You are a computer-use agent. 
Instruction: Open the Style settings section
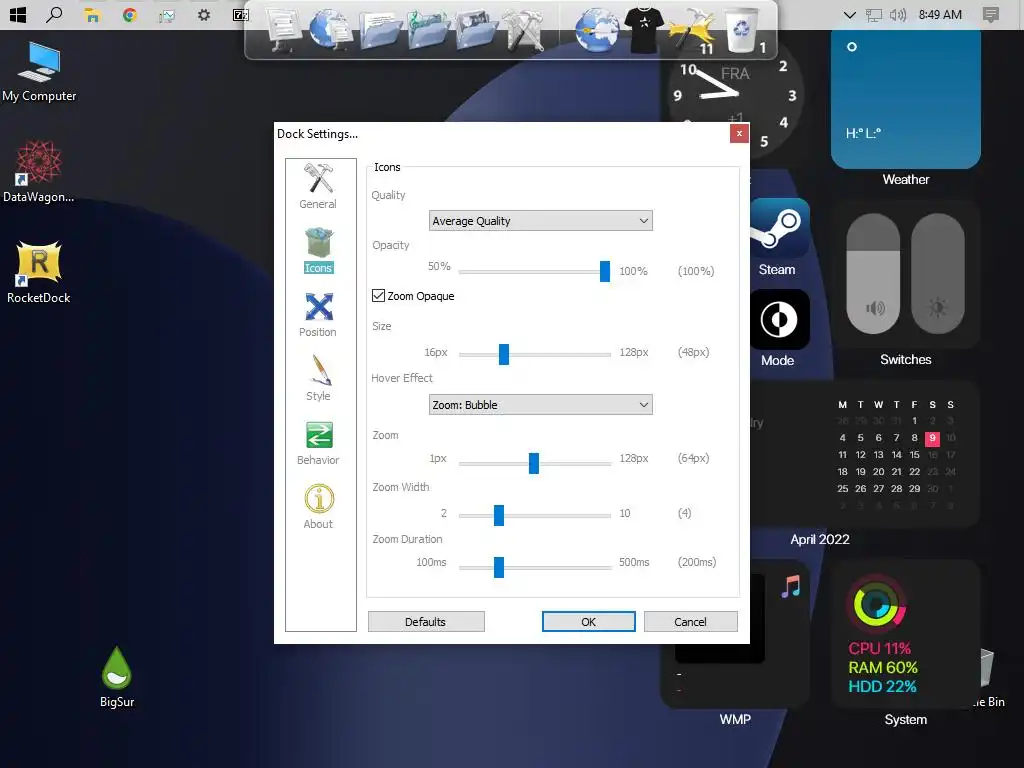pos(318,378)
